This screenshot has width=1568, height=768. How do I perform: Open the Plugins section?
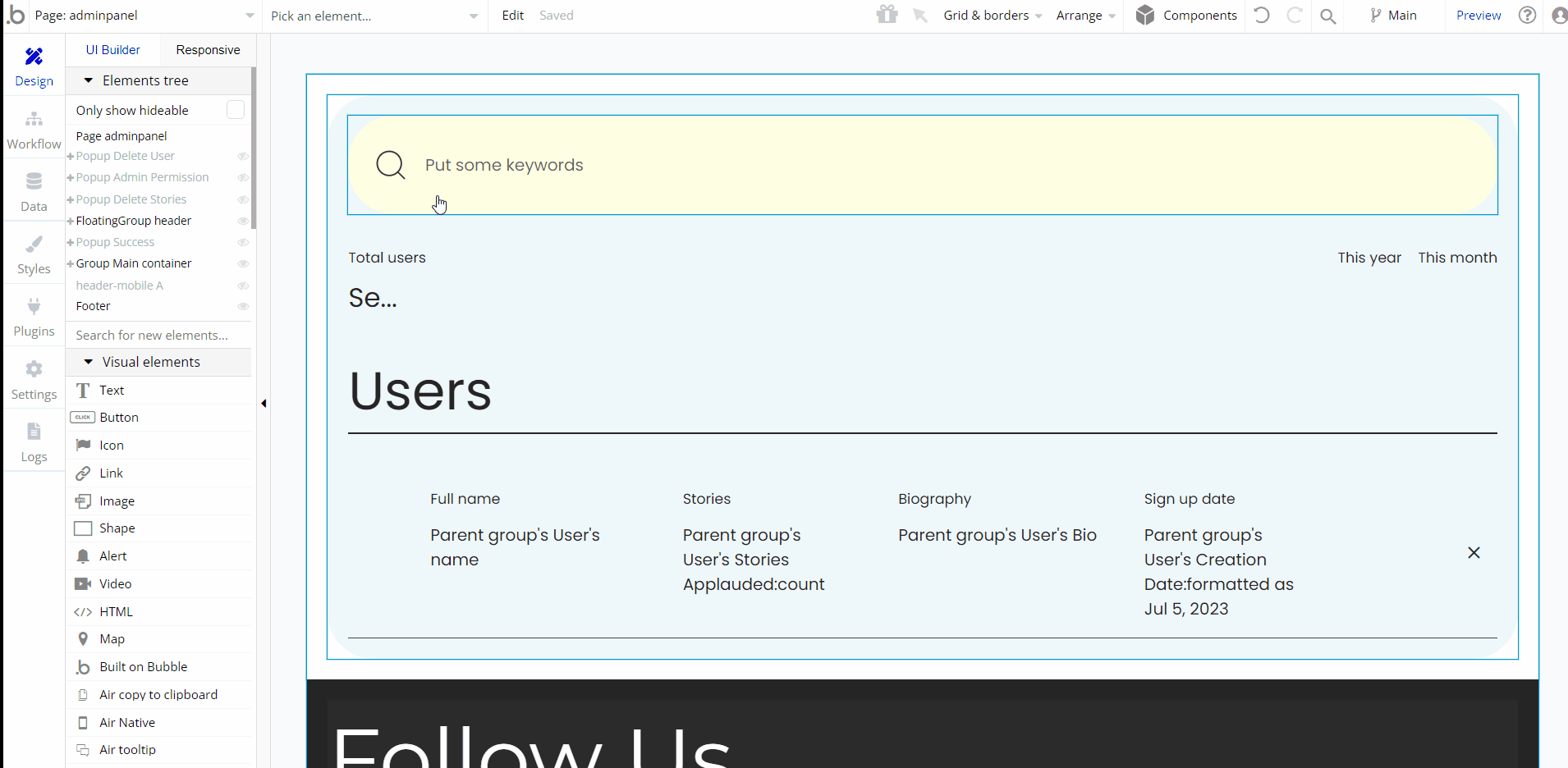34,318
